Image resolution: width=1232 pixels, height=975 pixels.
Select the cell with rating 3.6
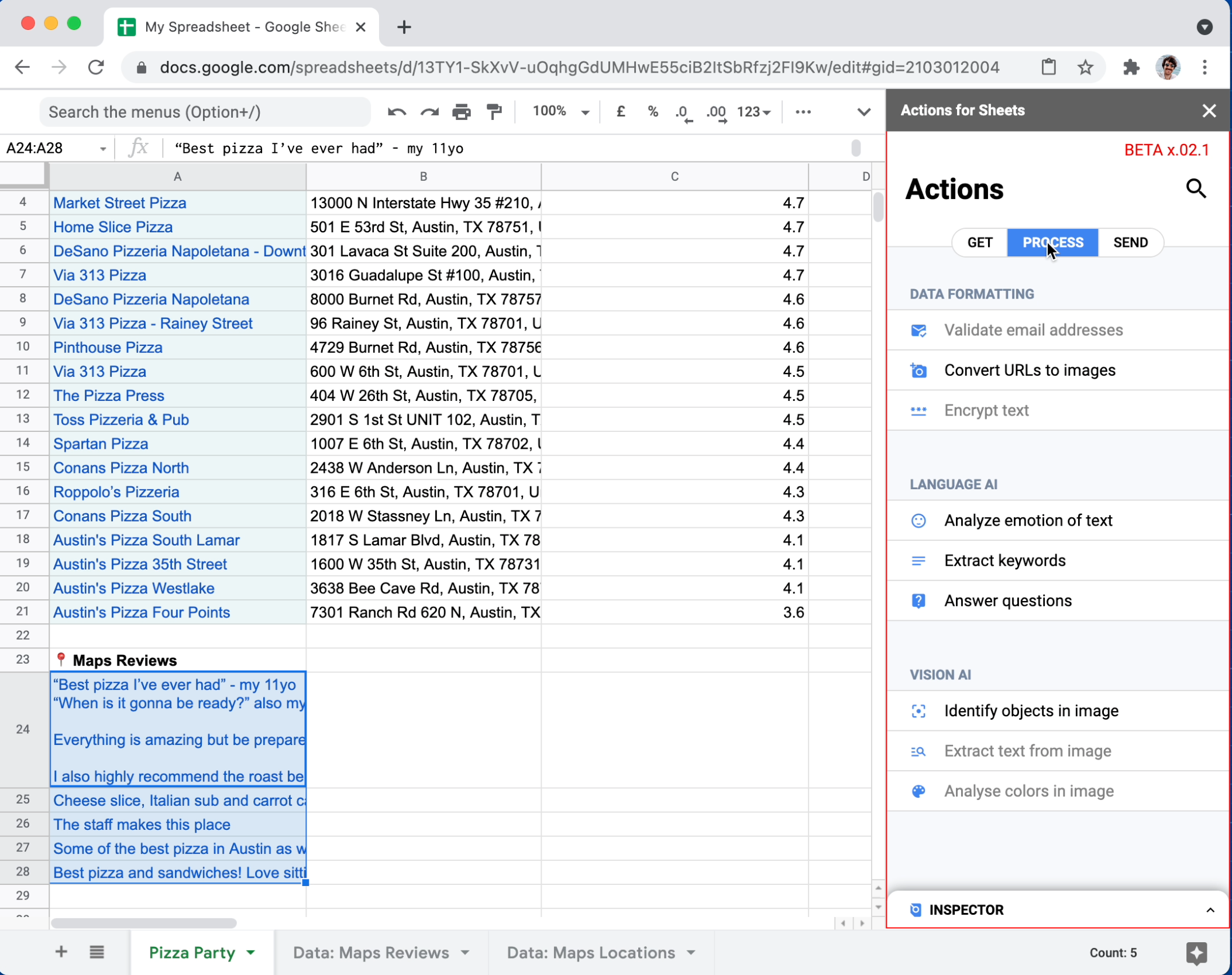674,612
